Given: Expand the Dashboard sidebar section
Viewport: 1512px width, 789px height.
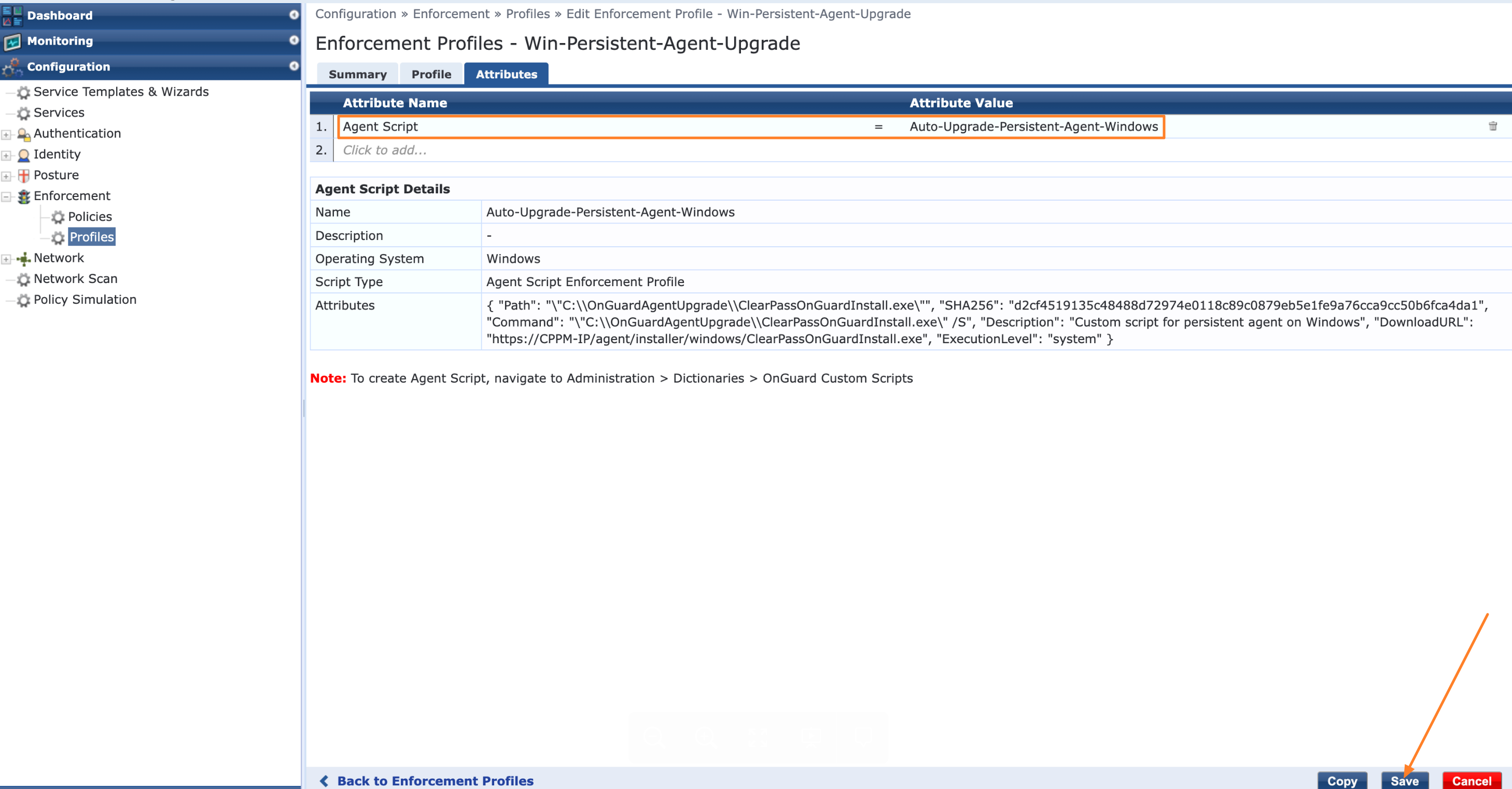Looking at the screenshot, I should [293, 15].
